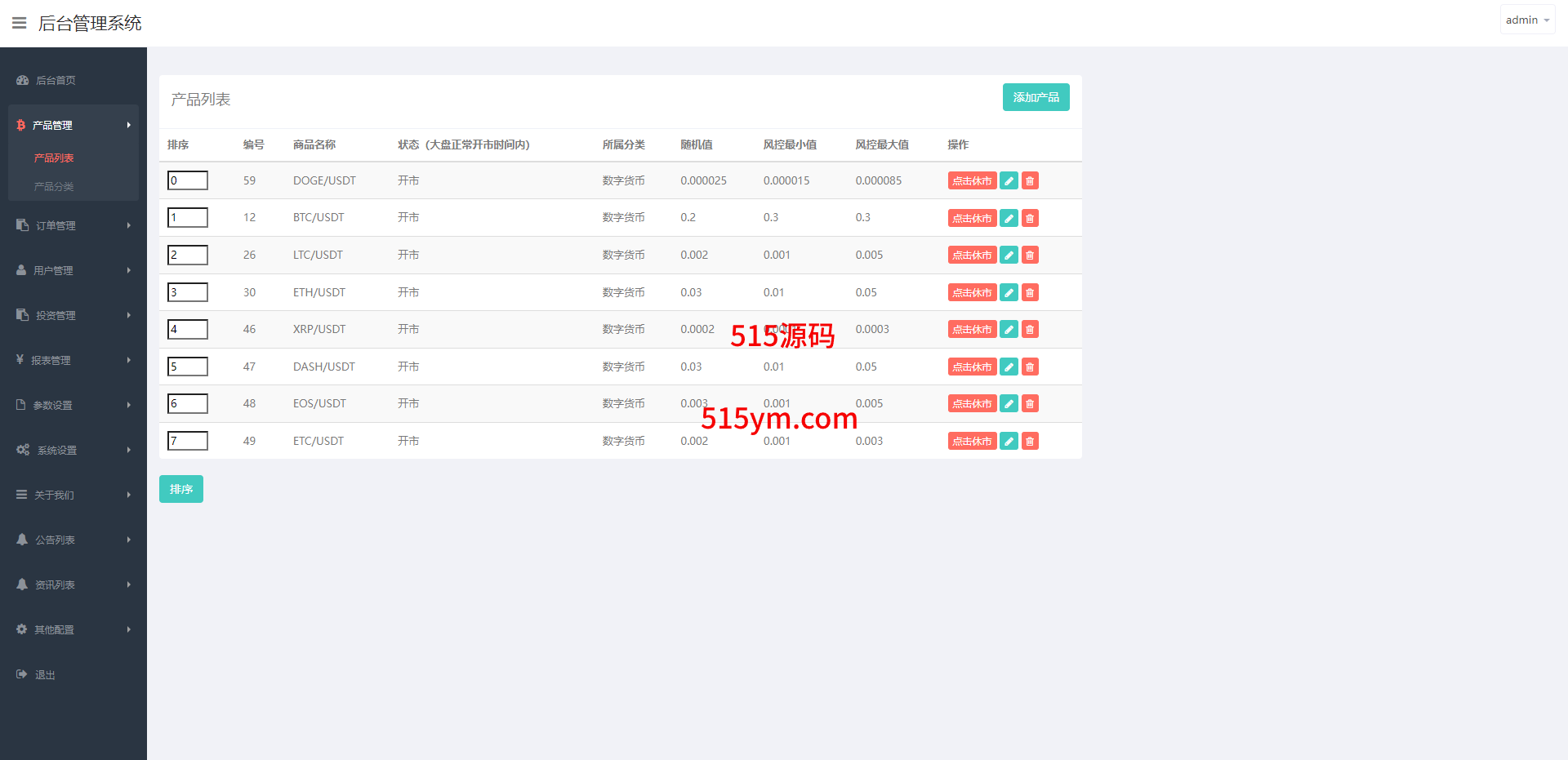The image size is (1568, 760).
Task: Edit the ETC/USDT product with pencil icon
Action: [x=1009, y=442]
